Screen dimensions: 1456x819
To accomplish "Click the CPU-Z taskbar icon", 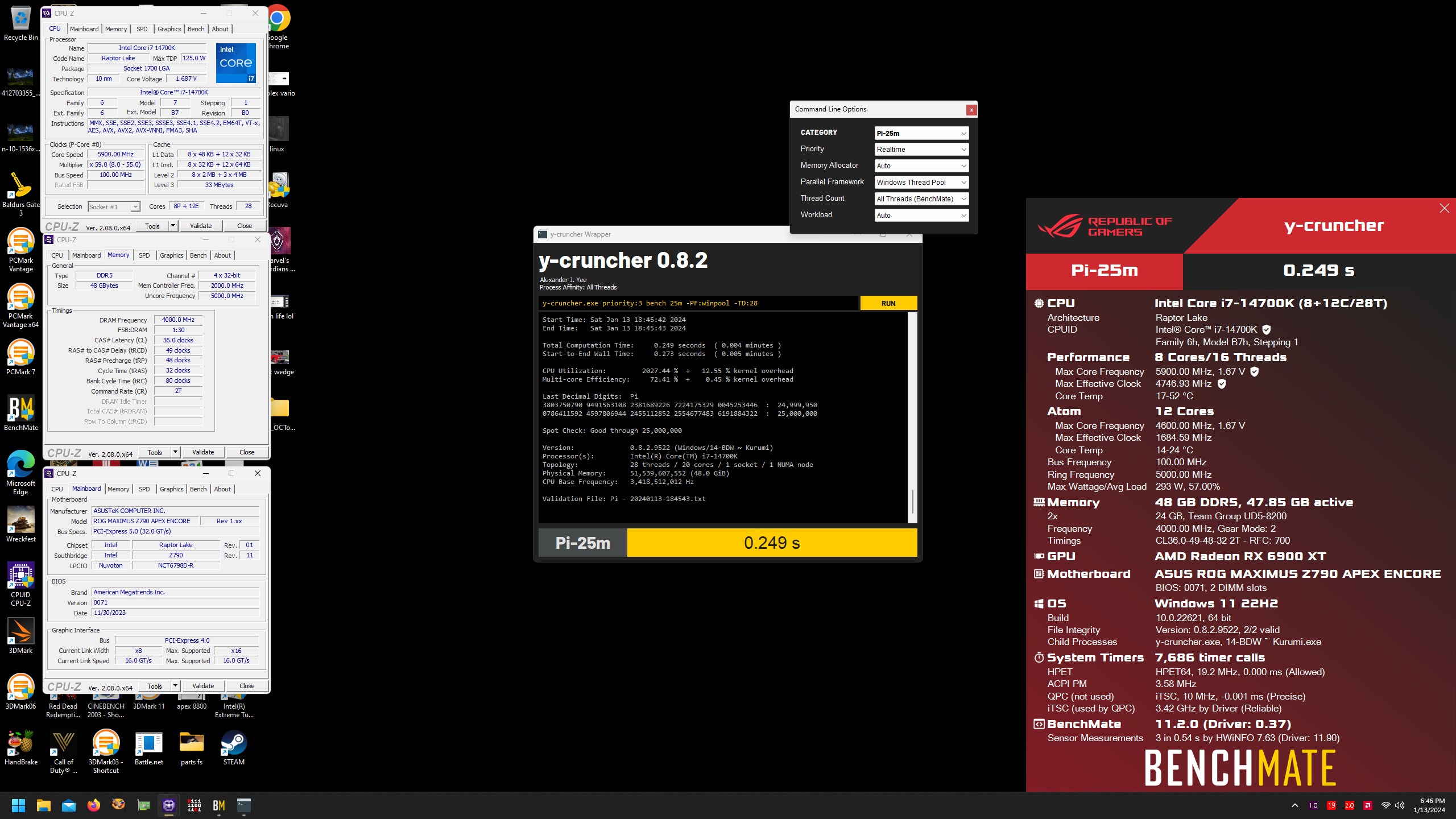I will coord(168,805).
